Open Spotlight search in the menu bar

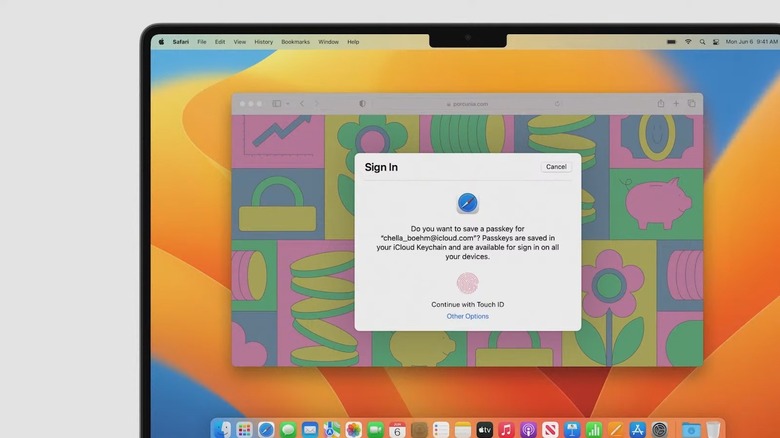700,42
